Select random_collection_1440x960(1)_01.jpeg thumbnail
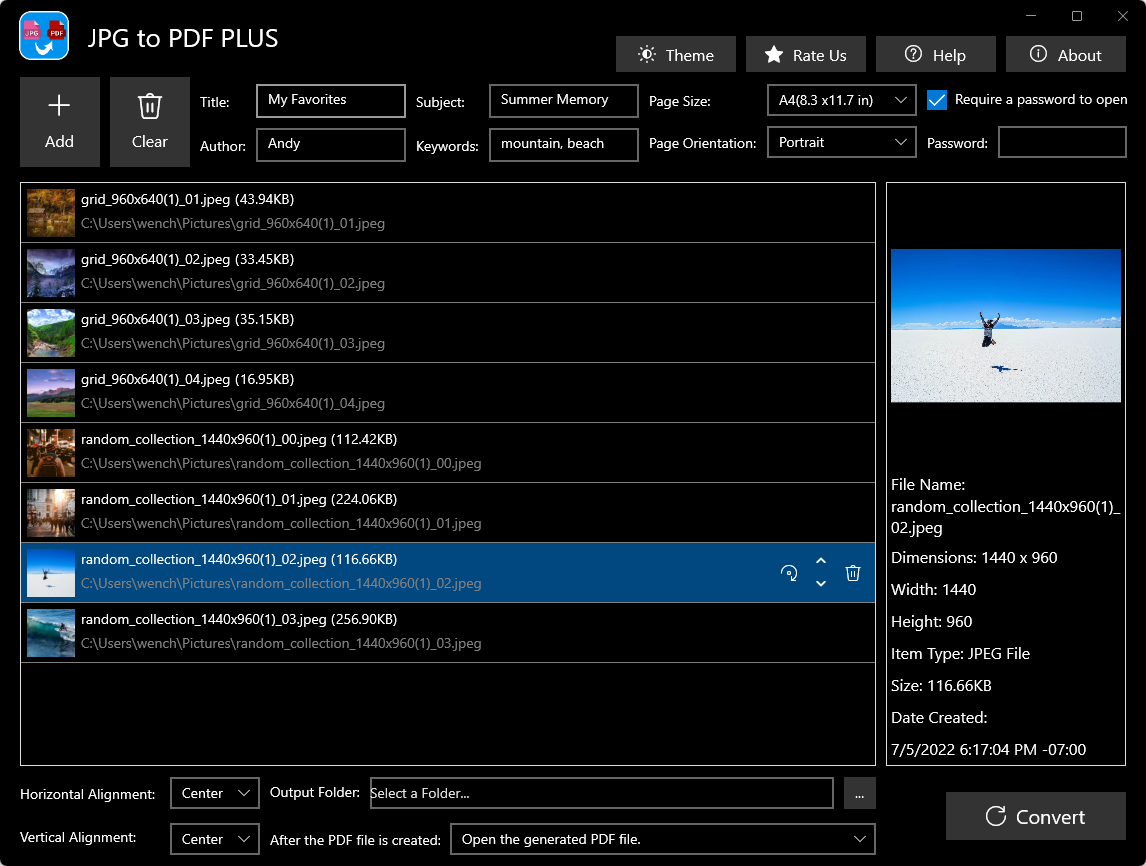Screen dimensions: 1146x866 [51, 512]
